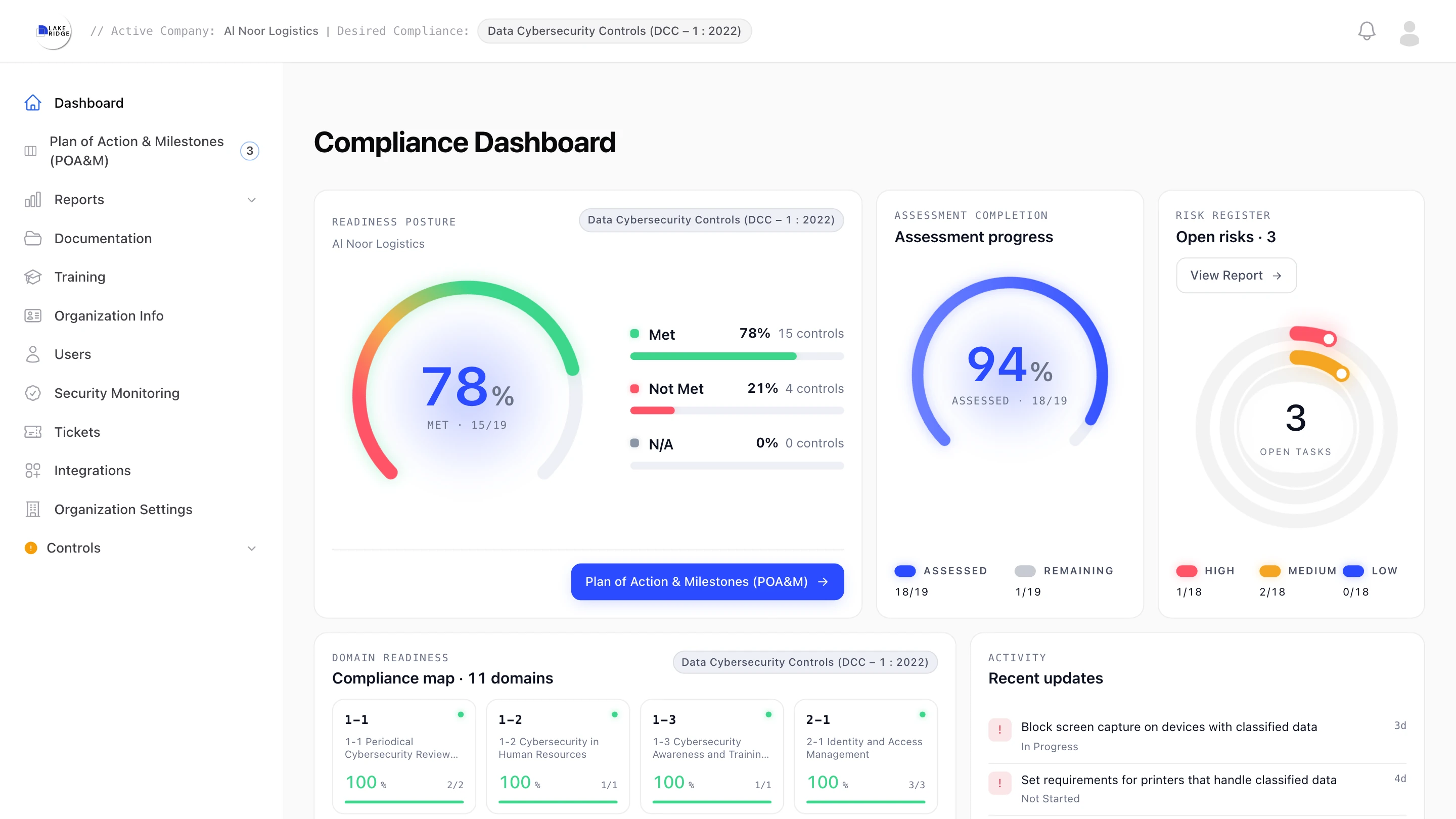Screen dimensions: 1456x819
Task: Expand the Reports menu chevron
Action: click(252, 200)
